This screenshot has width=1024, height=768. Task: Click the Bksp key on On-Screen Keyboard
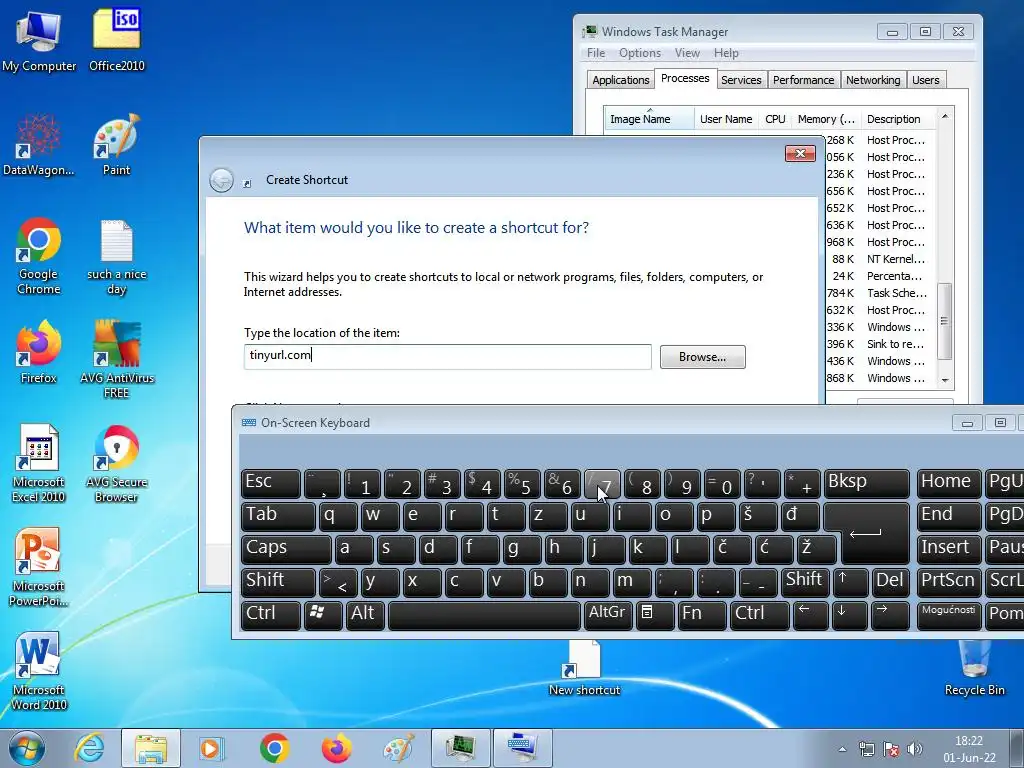866,482
